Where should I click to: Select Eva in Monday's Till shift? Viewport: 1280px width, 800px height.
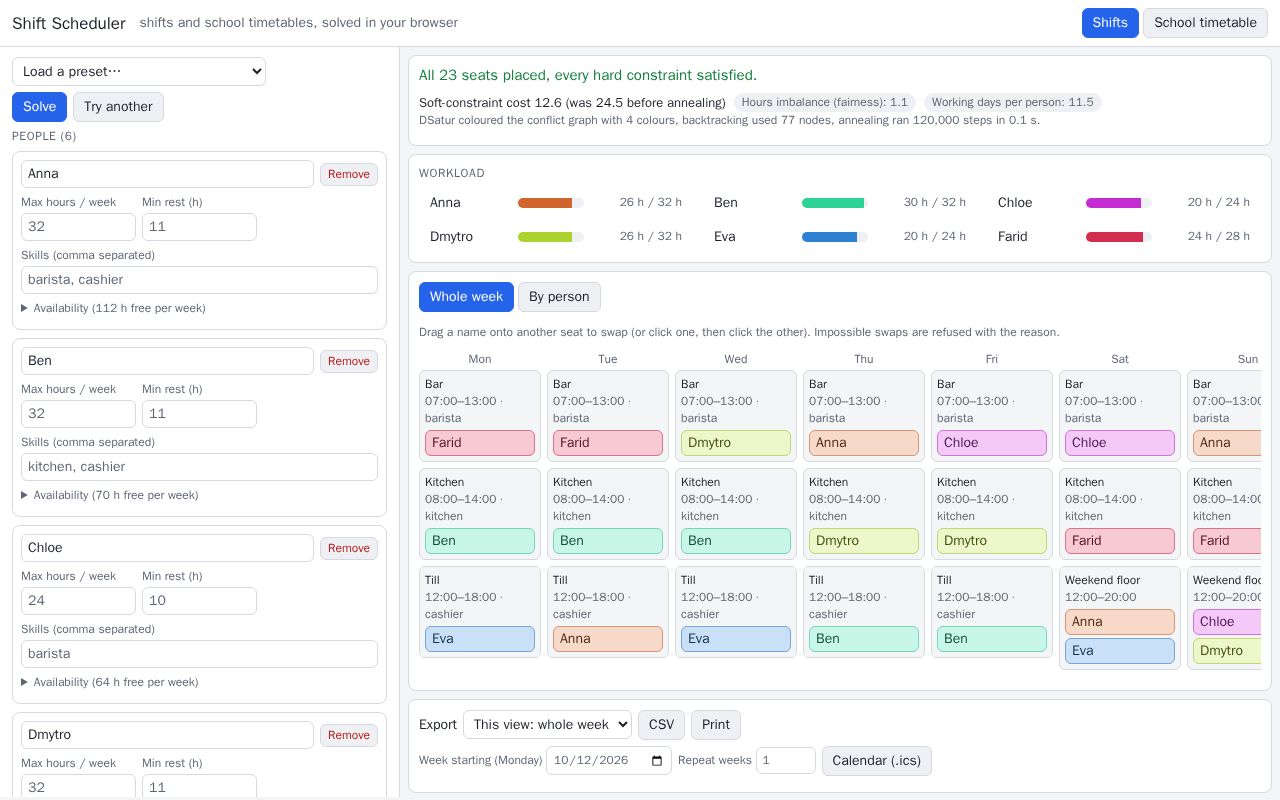[x=480, y=639]
